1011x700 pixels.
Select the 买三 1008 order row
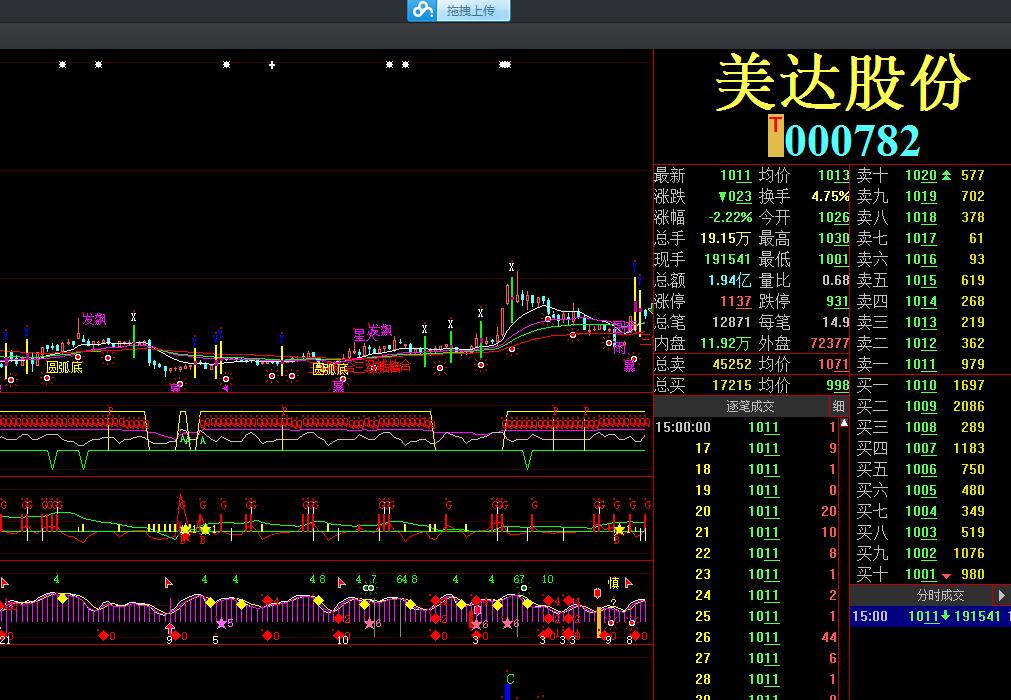(x=921, y=427)
